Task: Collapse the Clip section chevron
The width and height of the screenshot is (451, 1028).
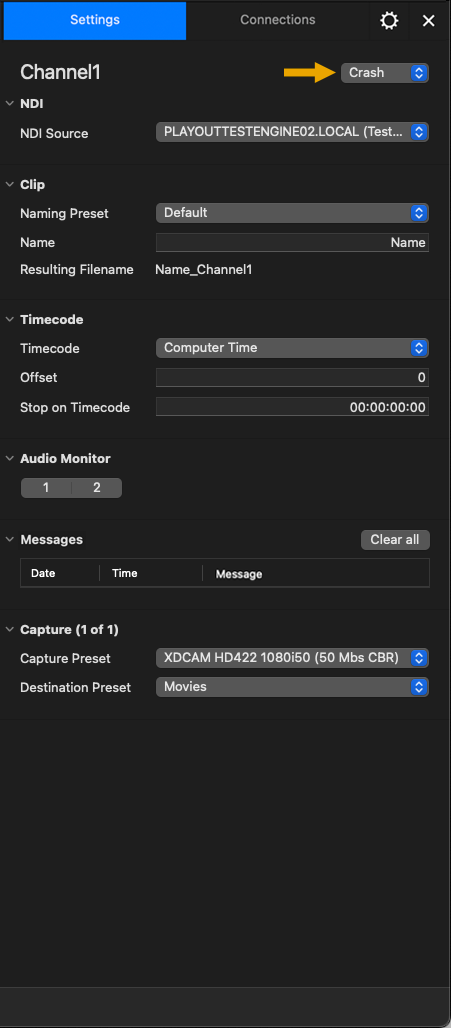Action: (10, 185)
